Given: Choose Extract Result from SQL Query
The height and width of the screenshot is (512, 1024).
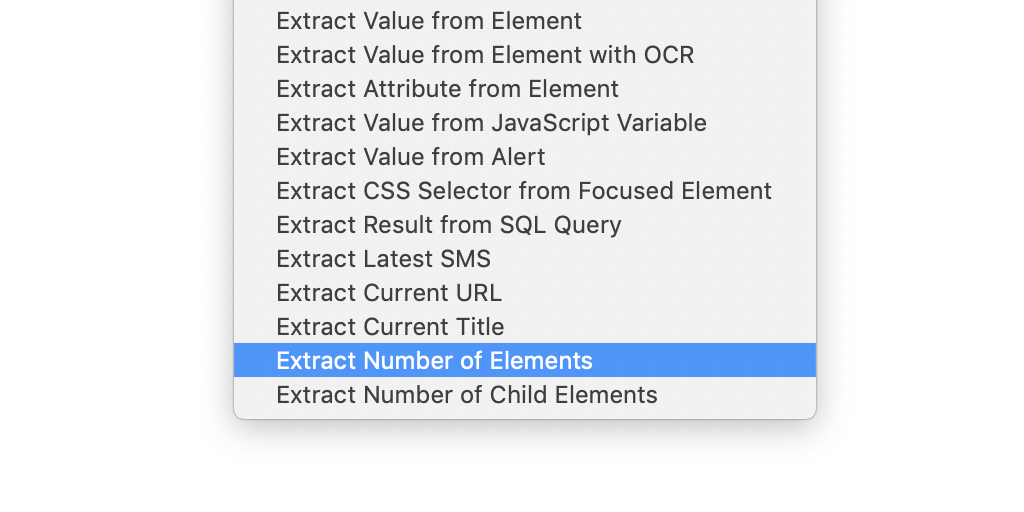Looking at the screenshot, I should point(525,225).
